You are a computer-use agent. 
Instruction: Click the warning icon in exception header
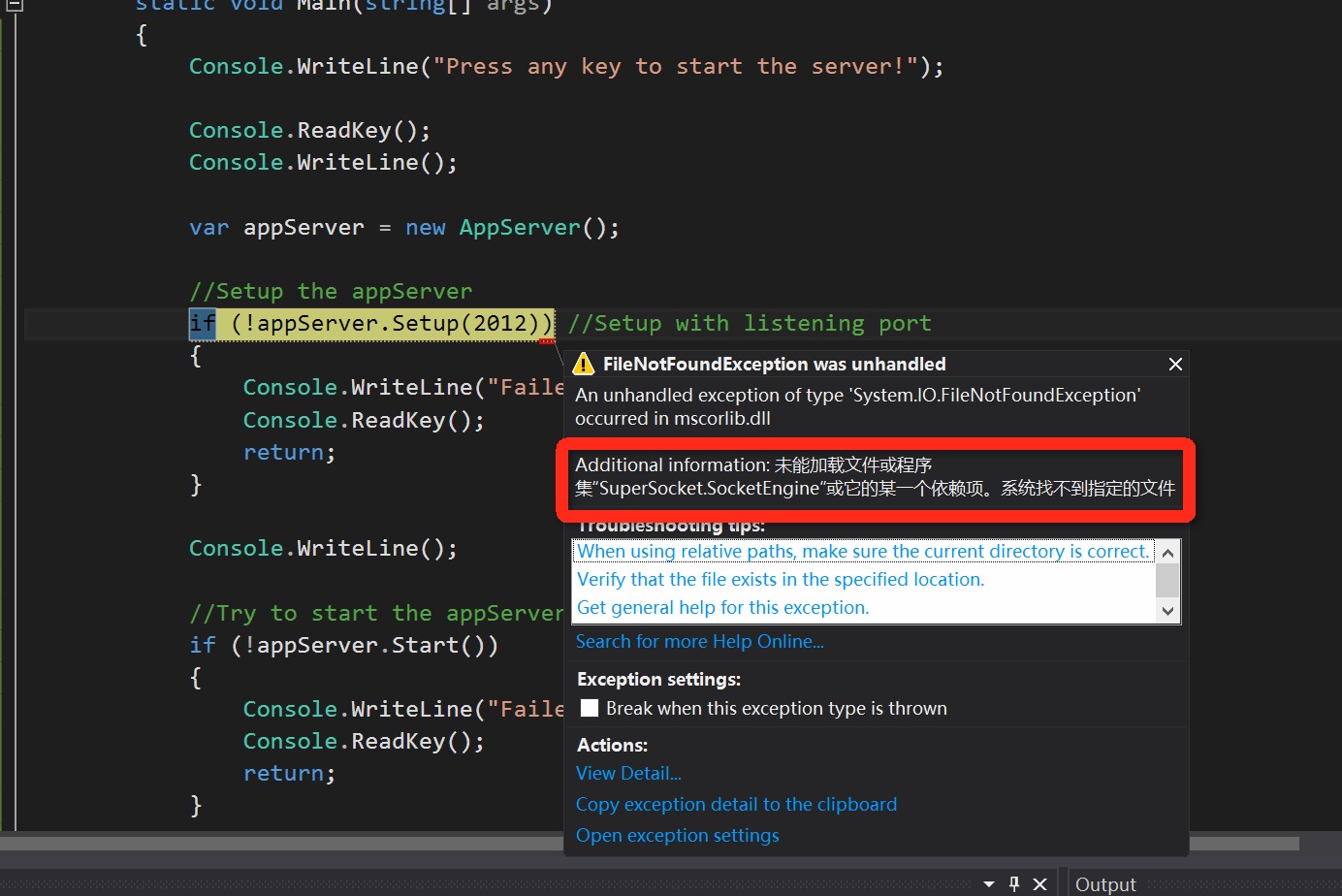[x=584, y=364]
